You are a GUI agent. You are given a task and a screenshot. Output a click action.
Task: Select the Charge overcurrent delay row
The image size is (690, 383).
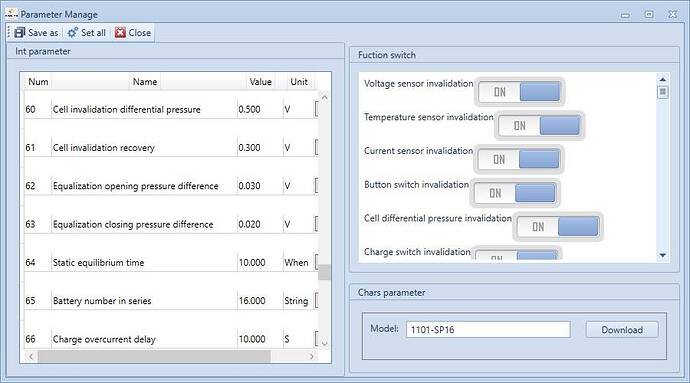point(171,339)
